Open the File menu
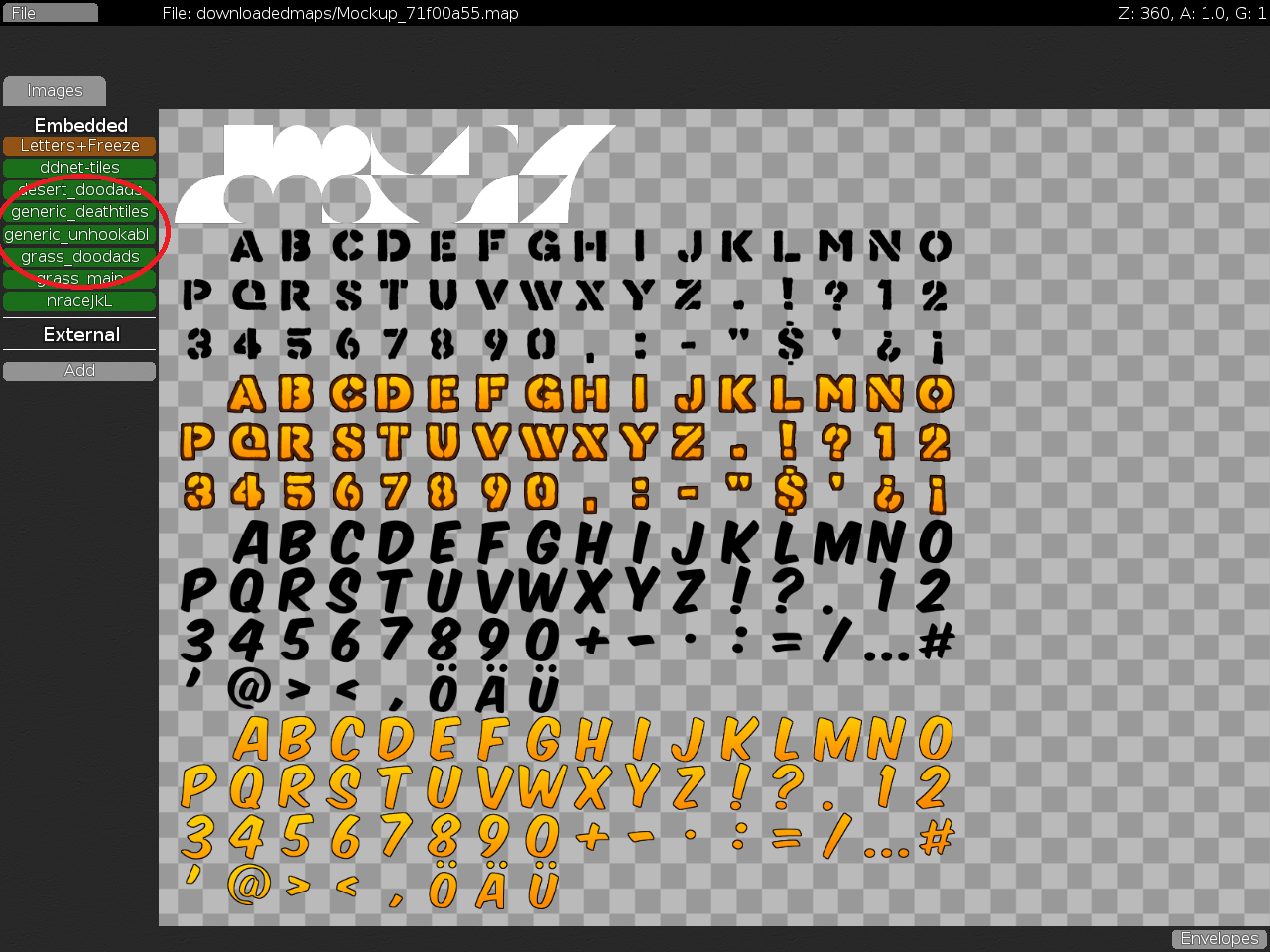Image resolution: width=1270 pixels, height=952 pixels. [x=49, y=12]
